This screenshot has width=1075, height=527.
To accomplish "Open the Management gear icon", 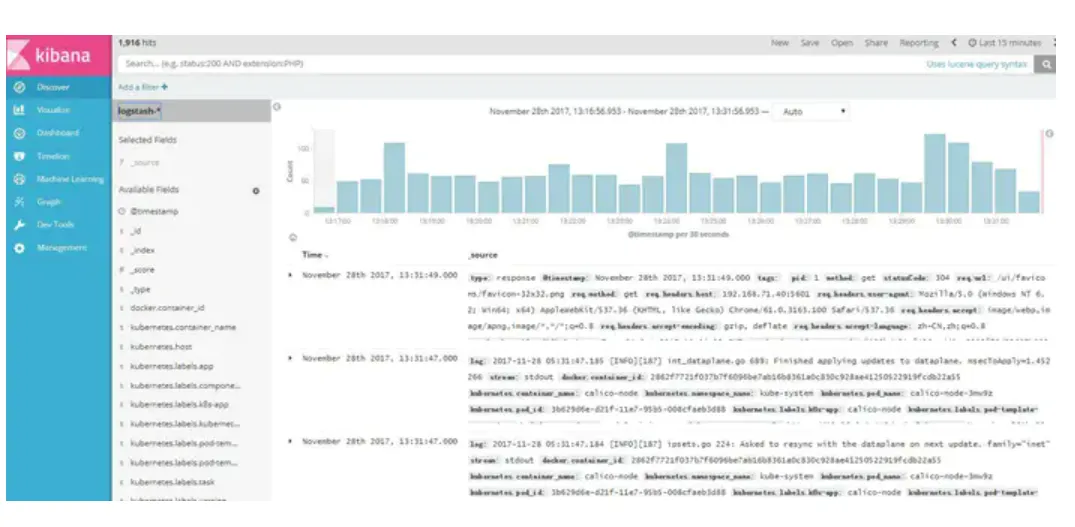I will (20, 247).
